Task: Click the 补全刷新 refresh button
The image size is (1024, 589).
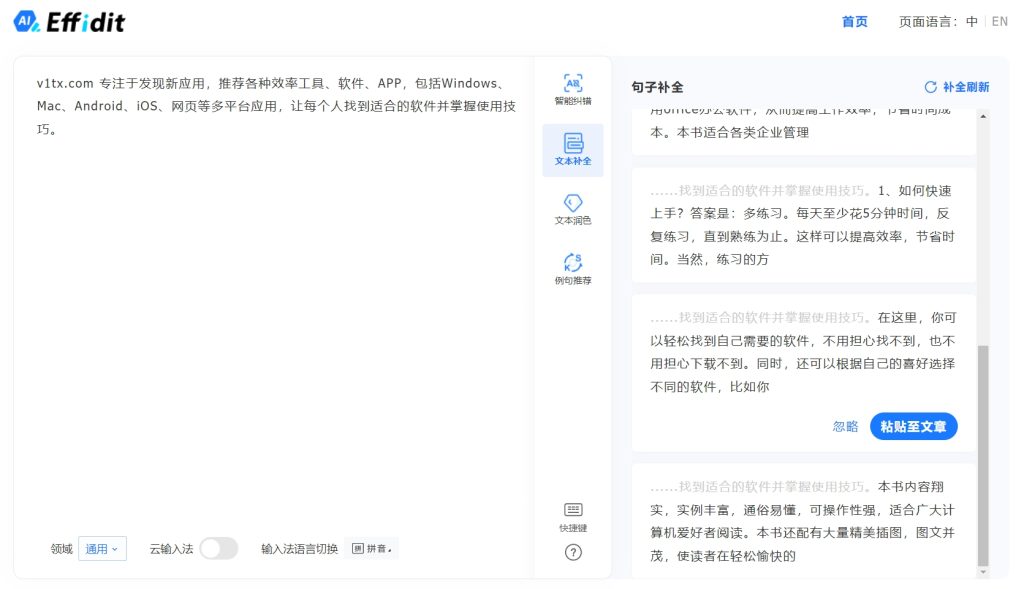Action: [x=956, y=87]
